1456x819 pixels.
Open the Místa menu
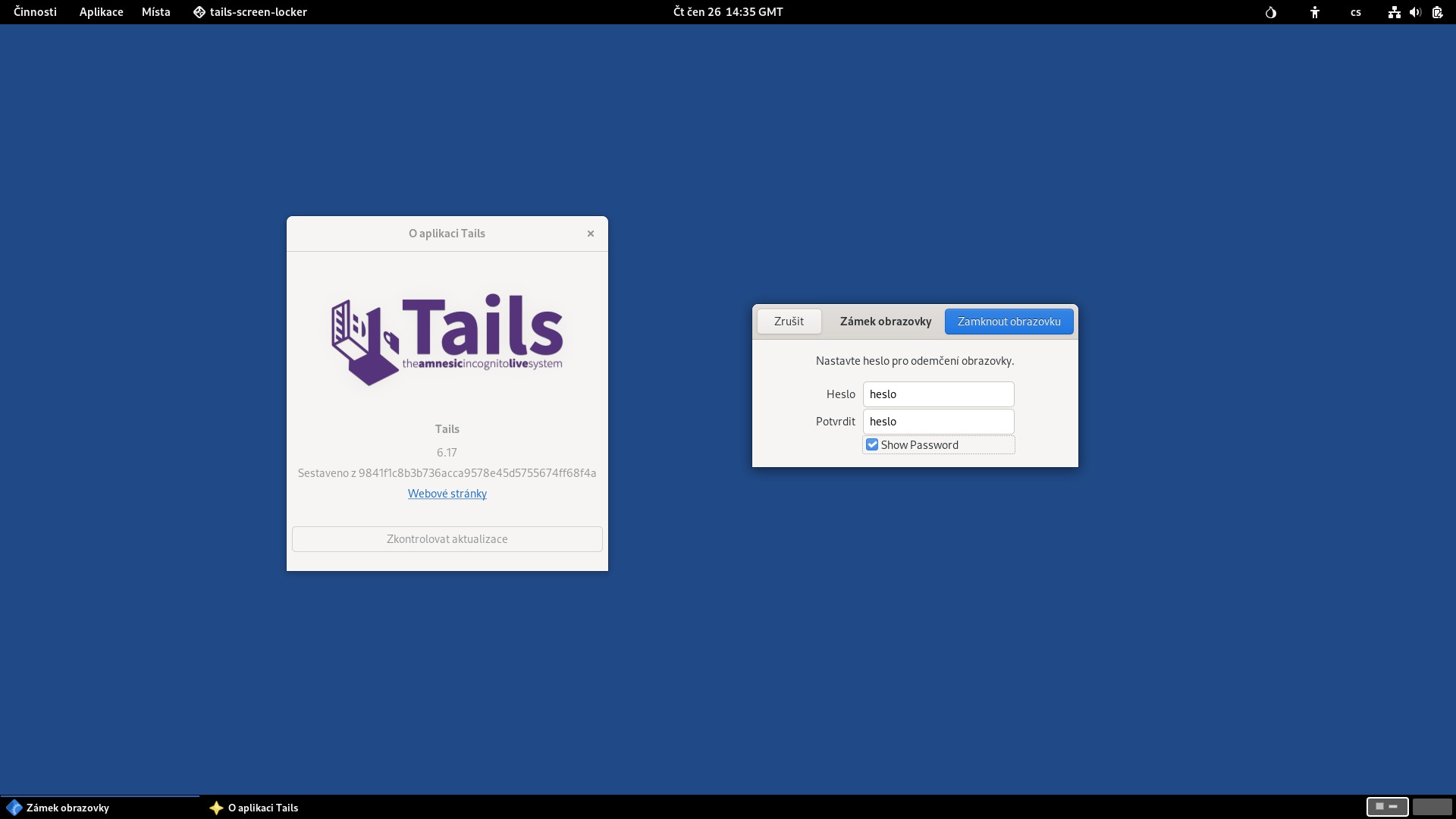tap(155, 12)
